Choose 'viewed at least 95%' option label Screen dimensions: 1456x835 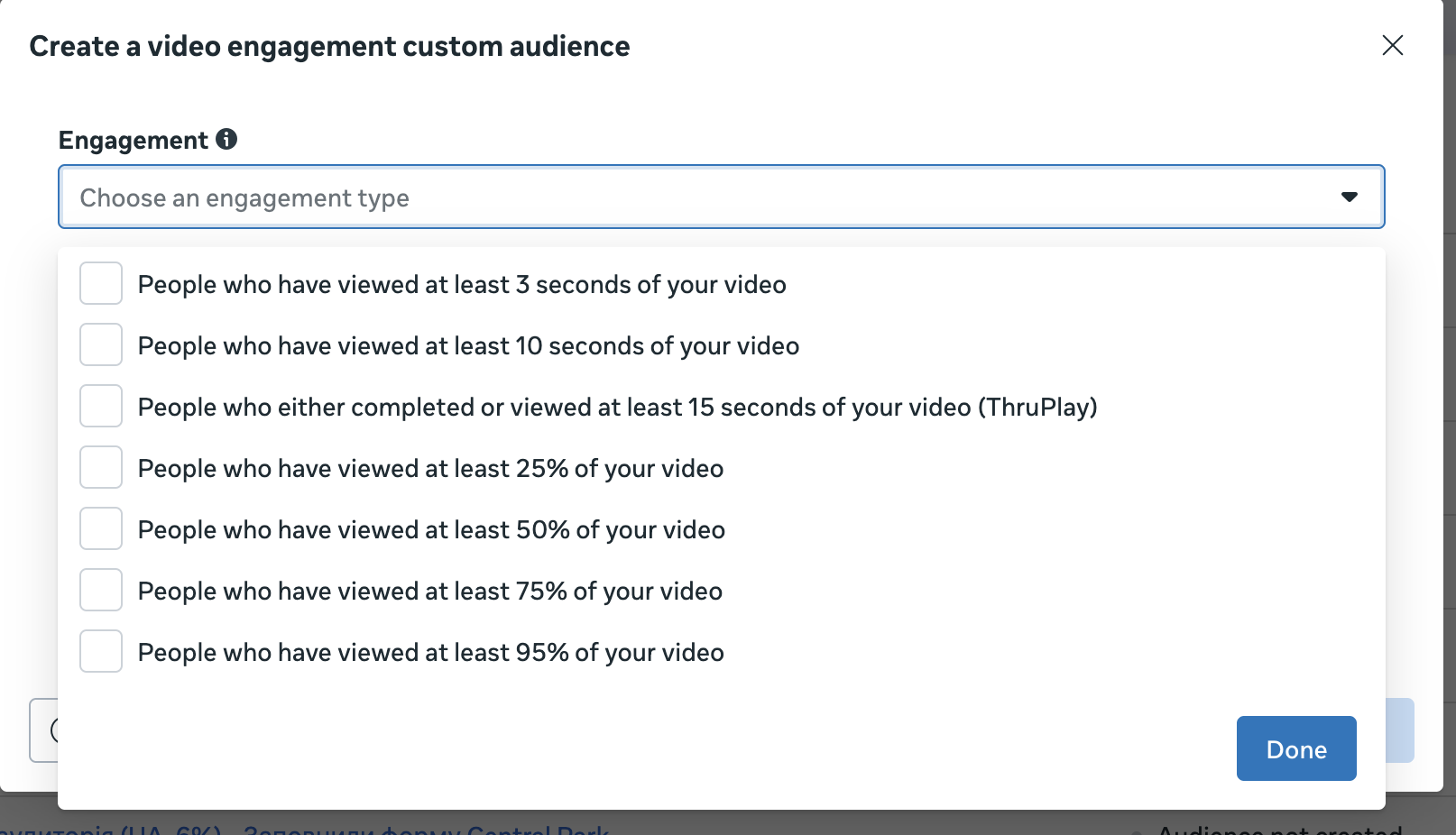point(430,653)
